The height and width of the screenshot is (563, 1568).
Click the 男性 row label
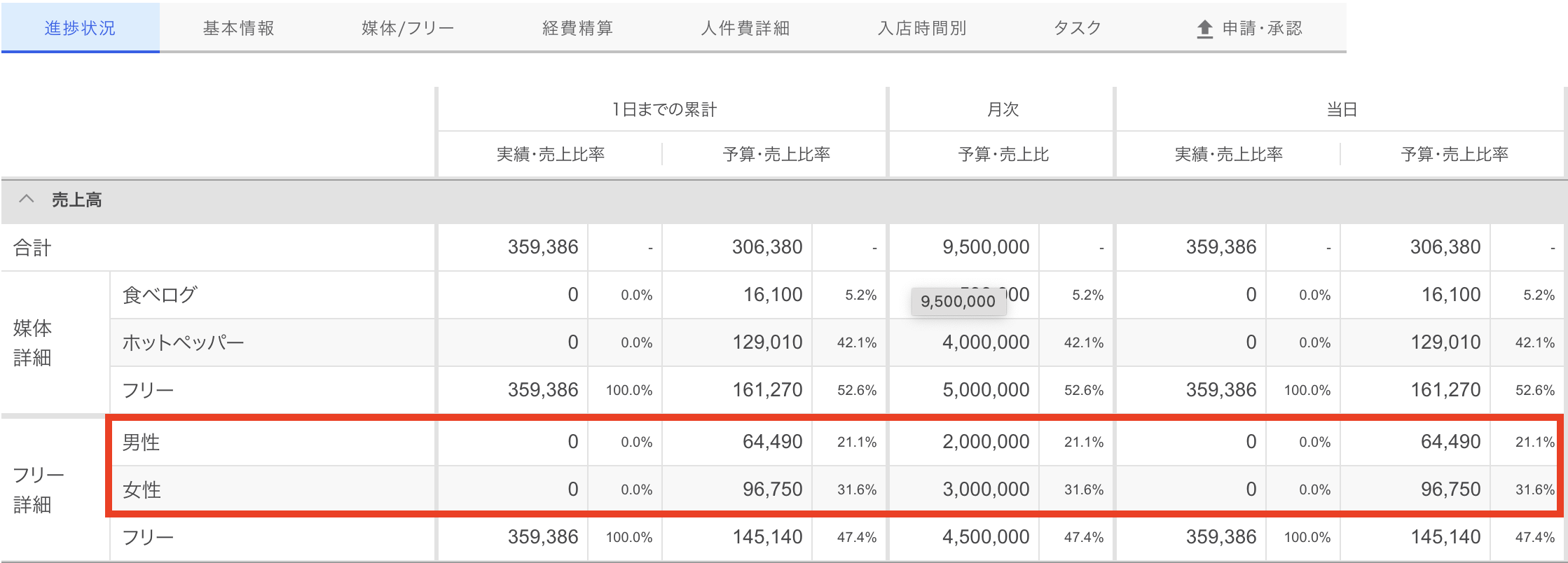click(142, 442)
